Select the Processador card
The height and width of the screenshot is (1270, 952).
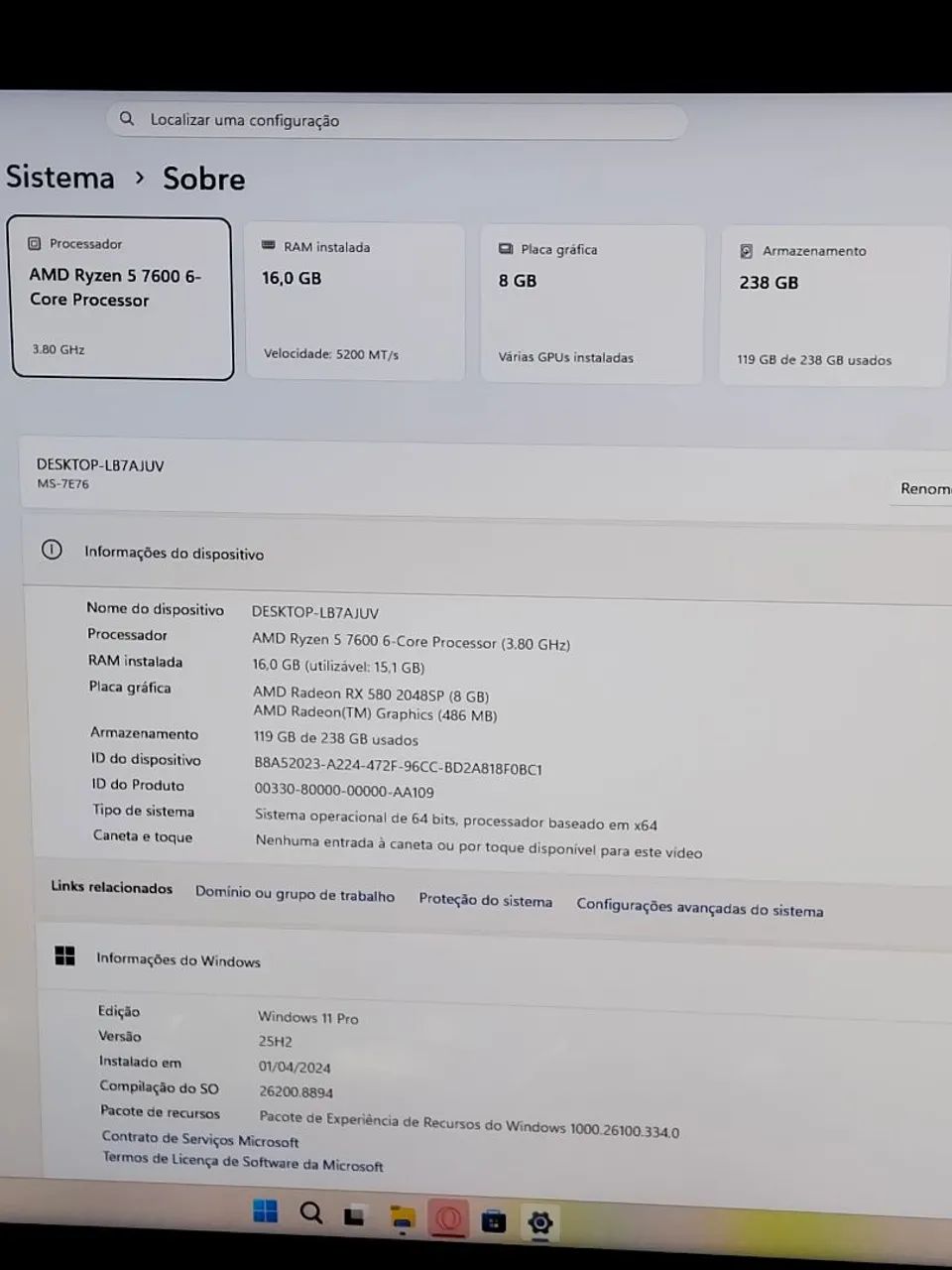122,299
